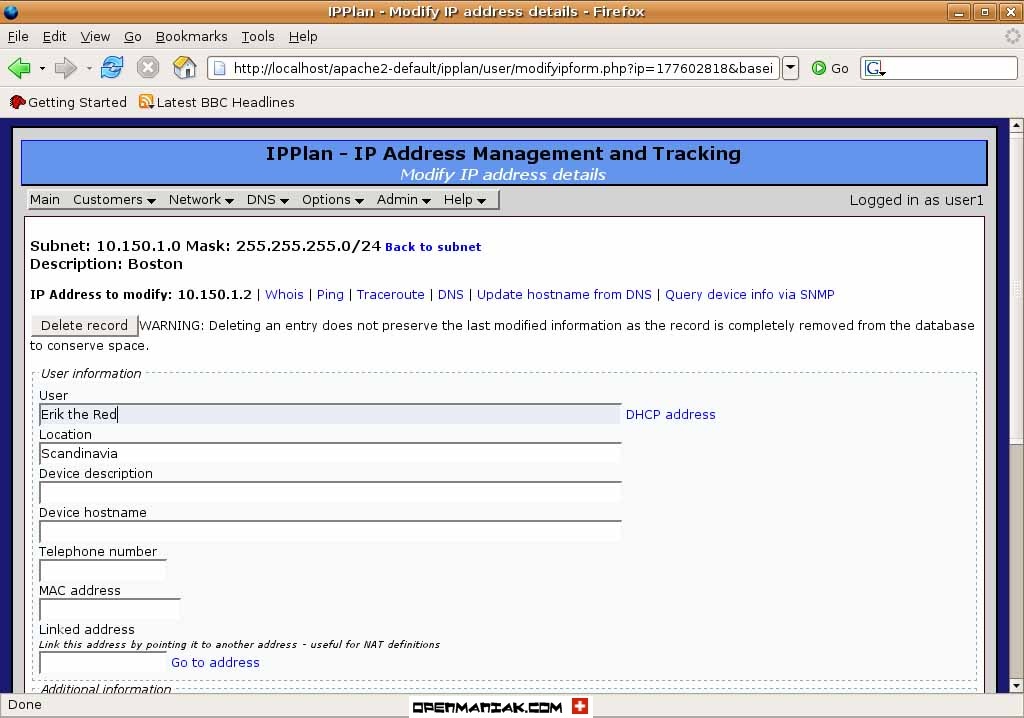The height and width of the screenshot is (718, 1024).
Task: Open the Forward button history dropdown arrow
Action: coord(89,68)
